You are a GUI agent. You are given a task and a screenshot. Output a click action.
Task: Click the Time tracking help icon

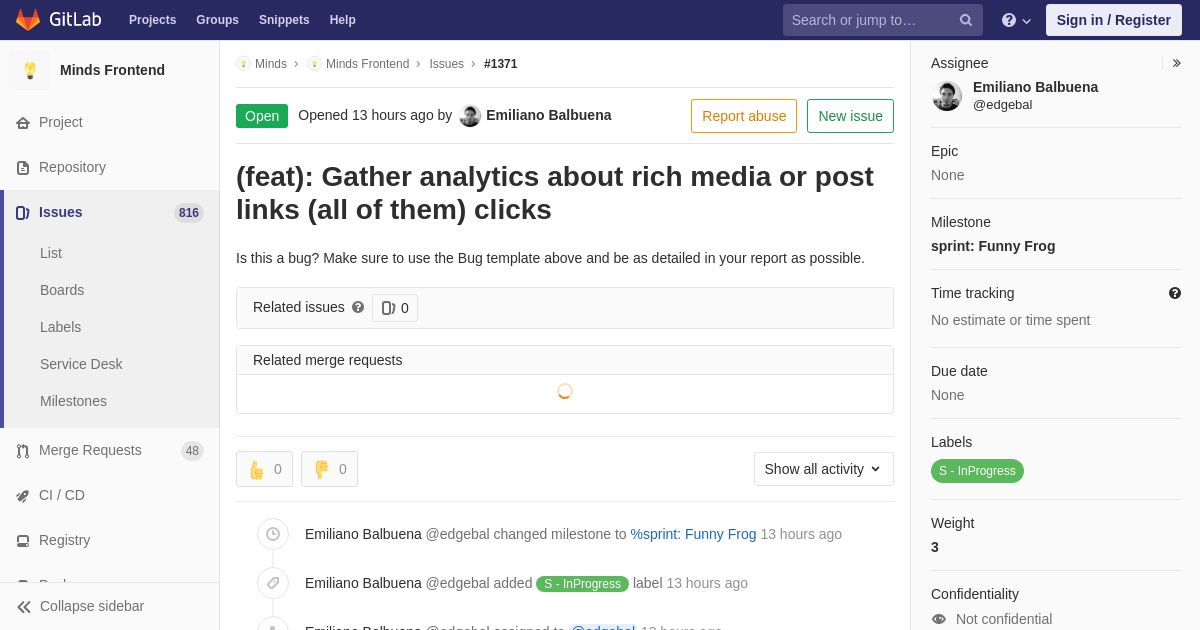(1175, 293)
